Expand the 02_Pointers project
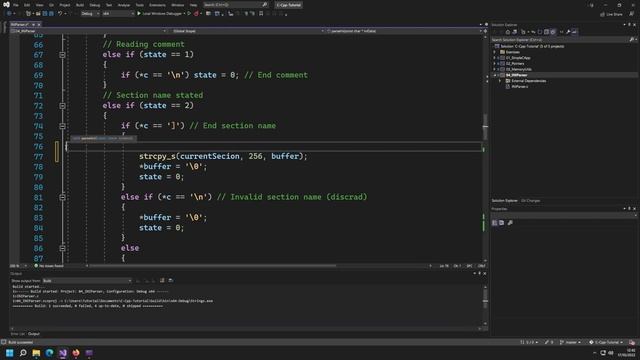 494,64
